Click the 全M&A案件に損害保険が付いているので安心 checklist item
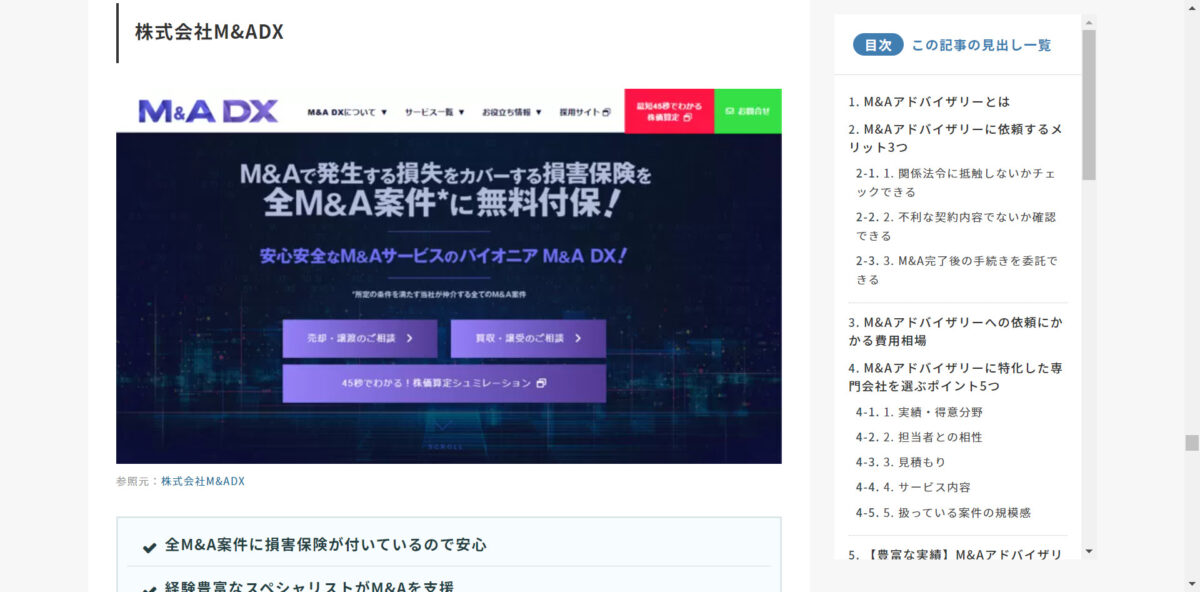Image resolution: width=1200 pixels, height=592 pixels. [x=326, y=545]
